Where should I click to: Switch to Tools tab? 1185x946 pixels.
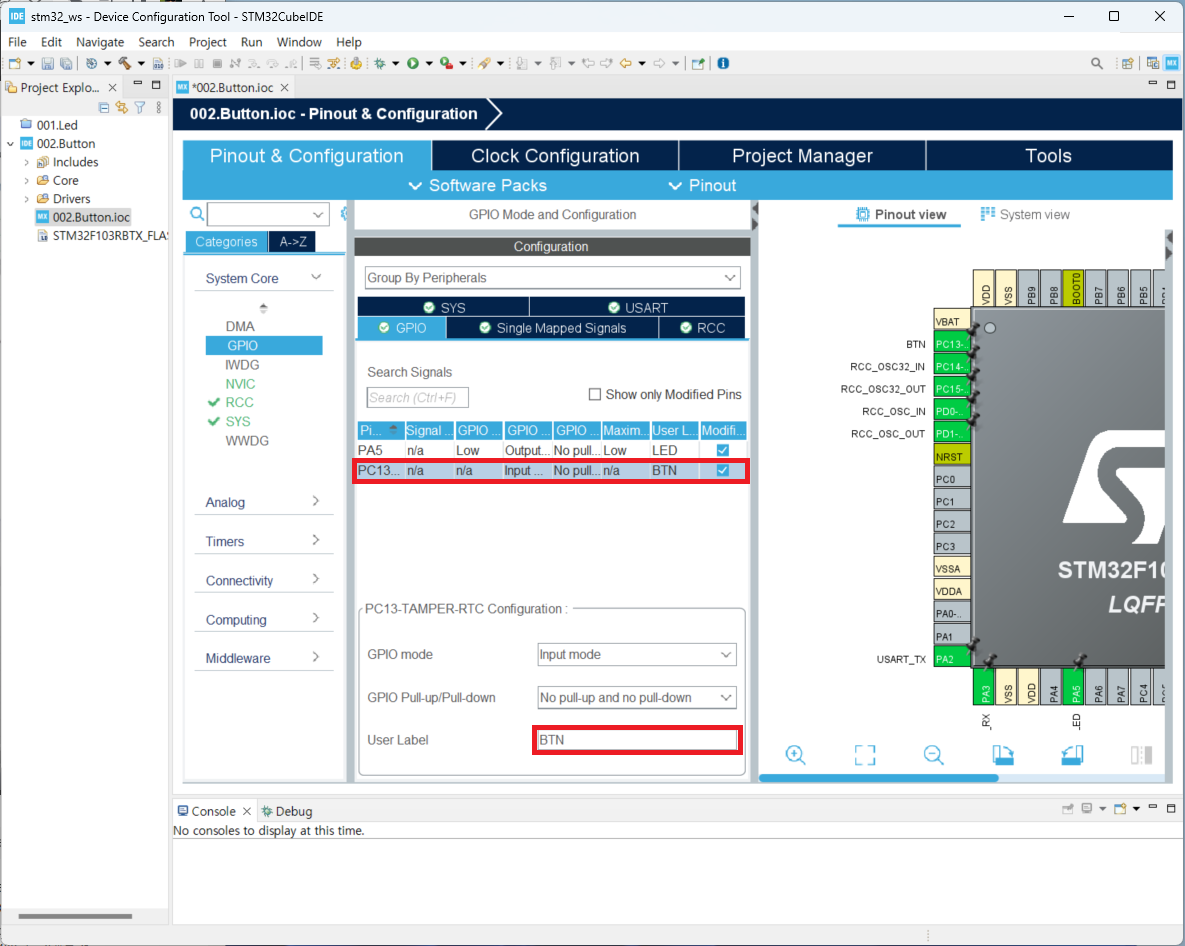click(1048, 156)
